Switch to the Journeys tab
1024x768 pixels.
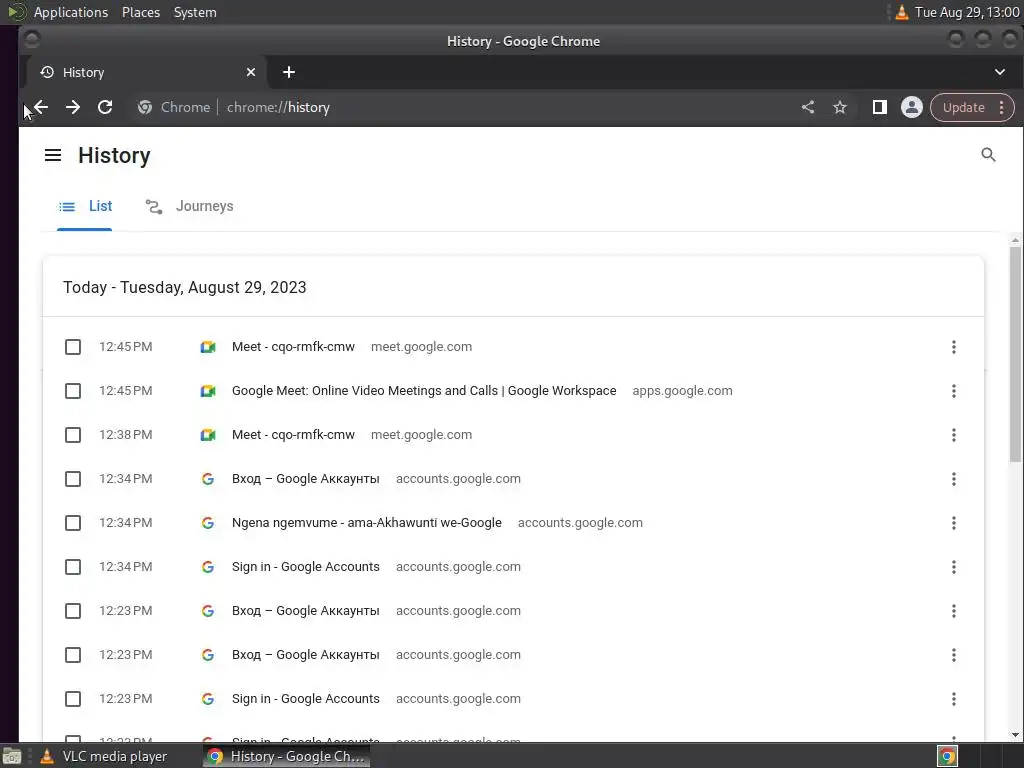[190, 206]
